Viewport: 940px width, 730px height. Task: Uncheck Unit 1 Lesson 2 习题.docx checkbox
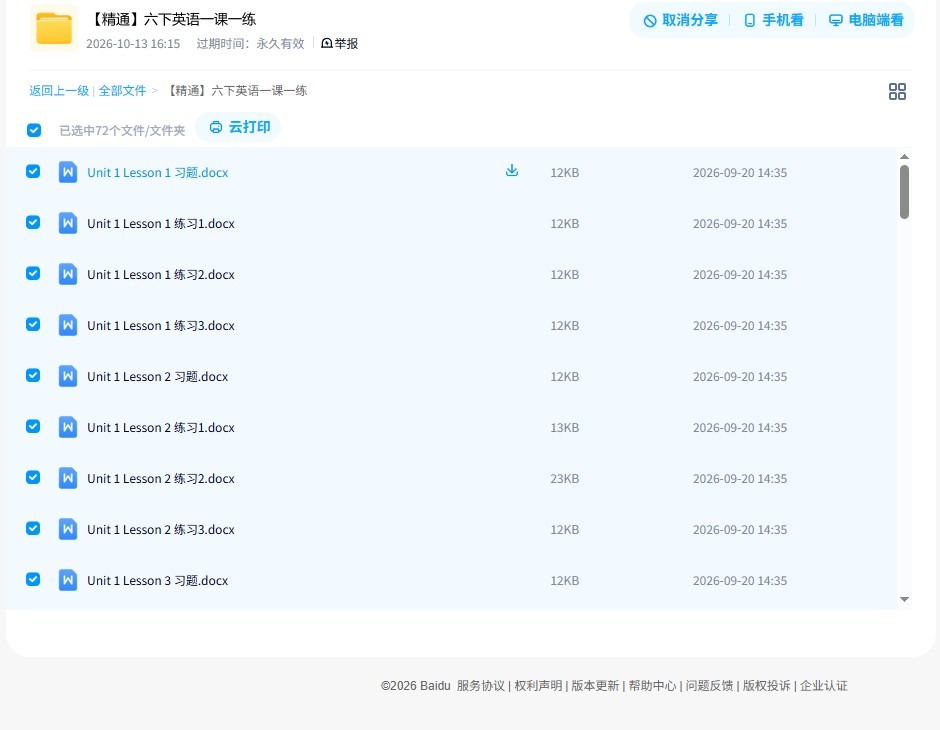pyautogui.click(x=33, y=375)
